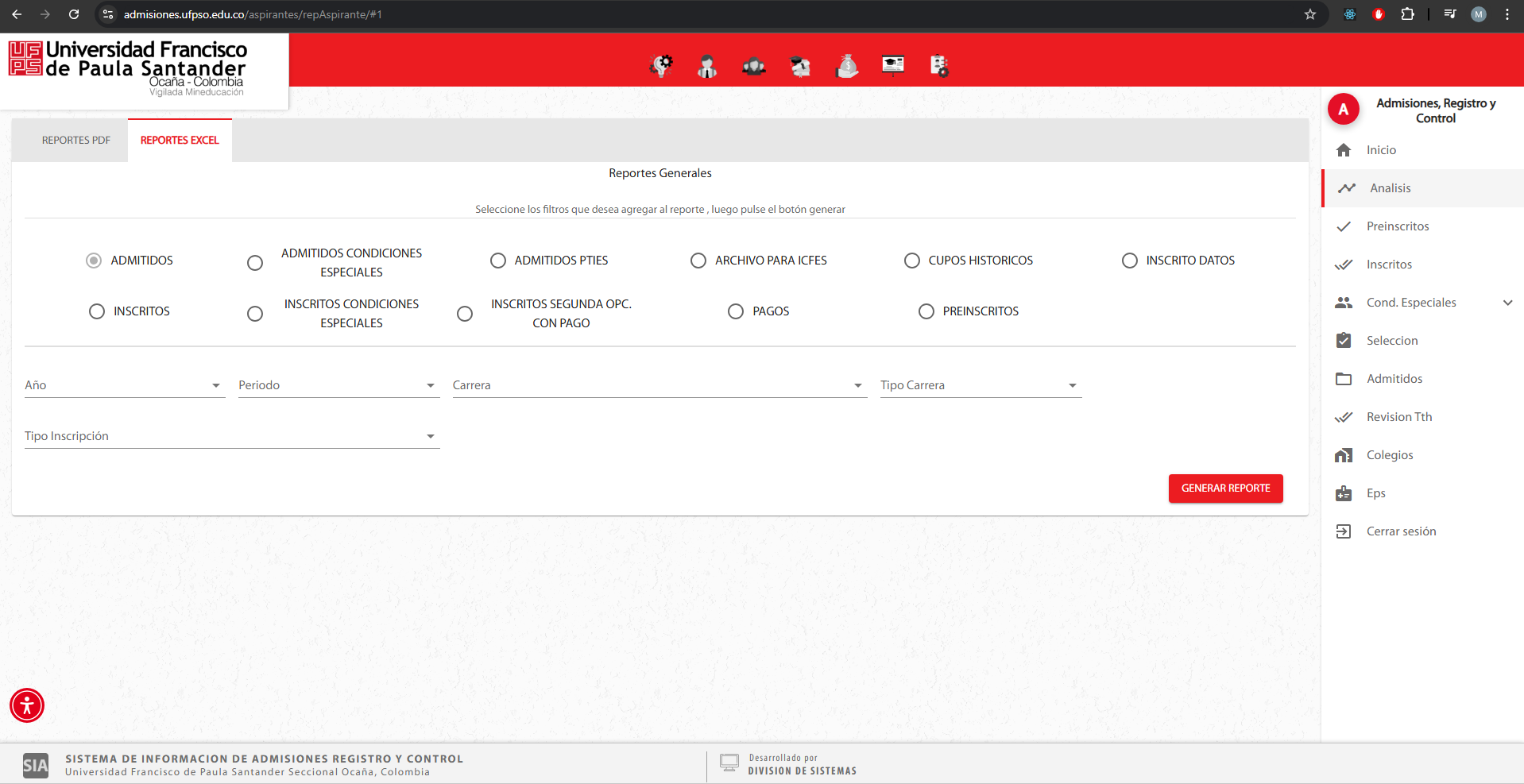This screenshot has height=784, width=1524.
Task: Click Cerrar sesión to log out
Action: click(x=1401, y=531)
